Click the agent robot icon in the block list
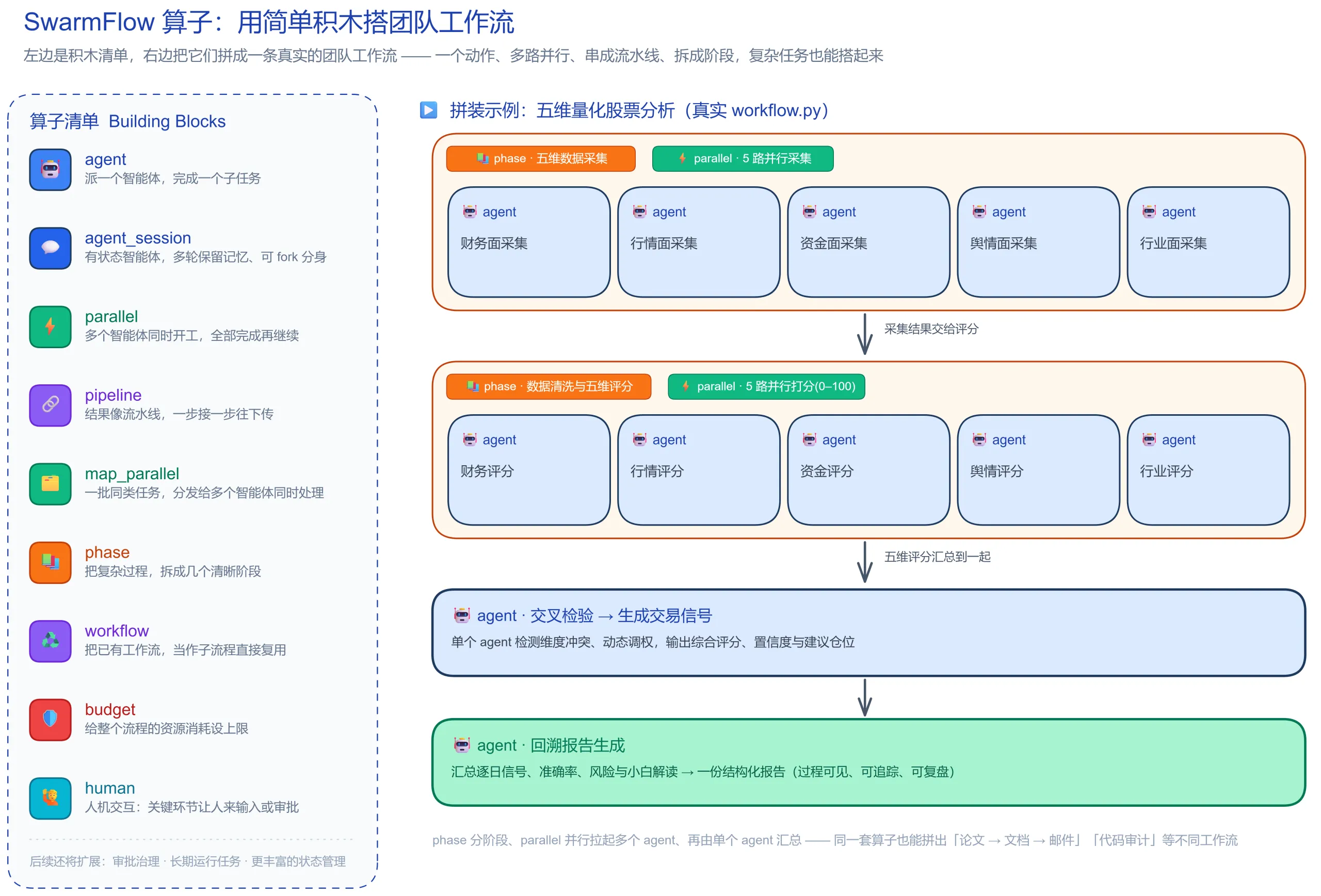Screen dimensions: 1321x896 50,169
